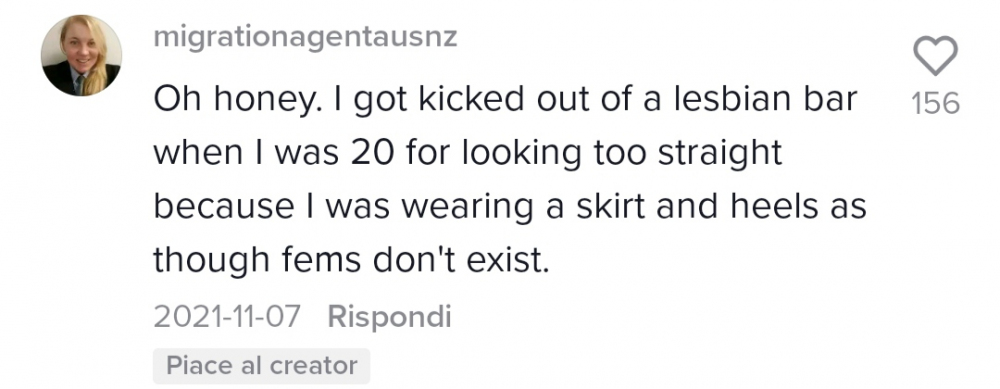Viewport: 1000px width, 389px height.
Task: Reply using the Rispondi button
Action: pyautogui.click(x=389, y=317)
